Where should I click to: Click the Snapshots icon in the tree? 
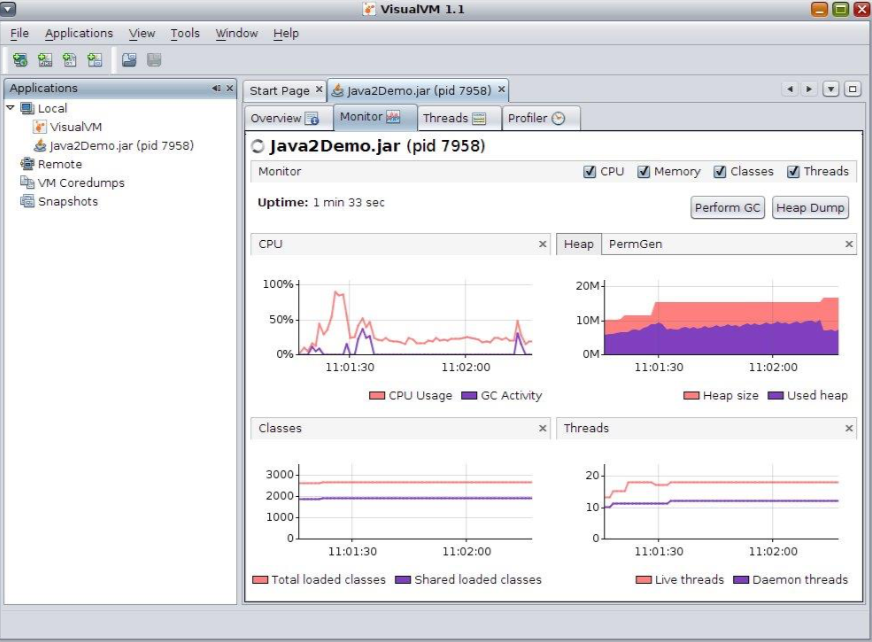tap(27, 201)
